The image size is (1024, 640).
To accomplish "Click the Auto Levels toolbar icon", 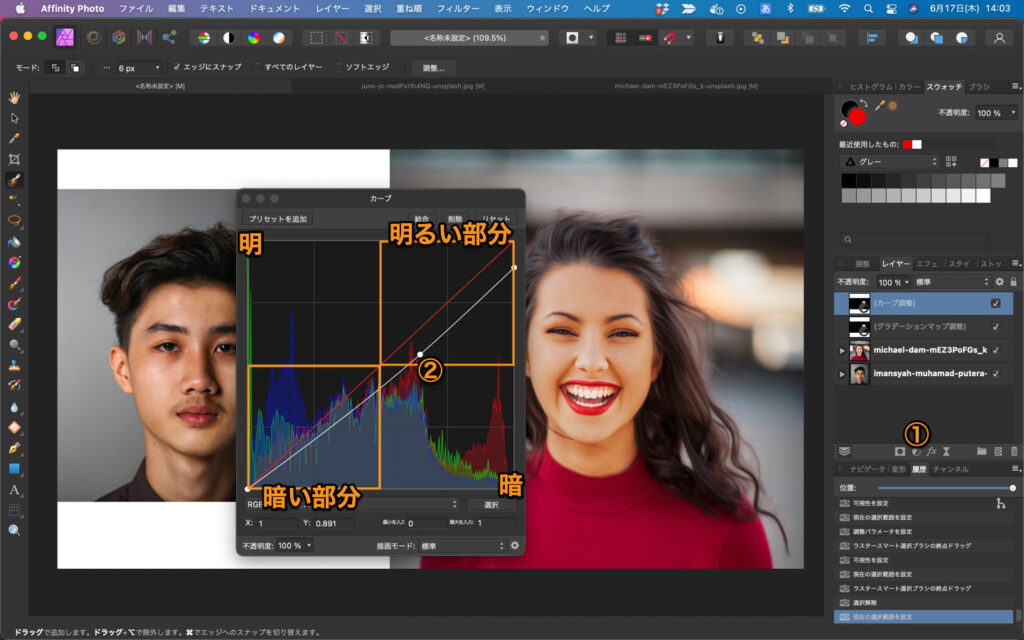I will pyautogui.click(x=203, y=37).
